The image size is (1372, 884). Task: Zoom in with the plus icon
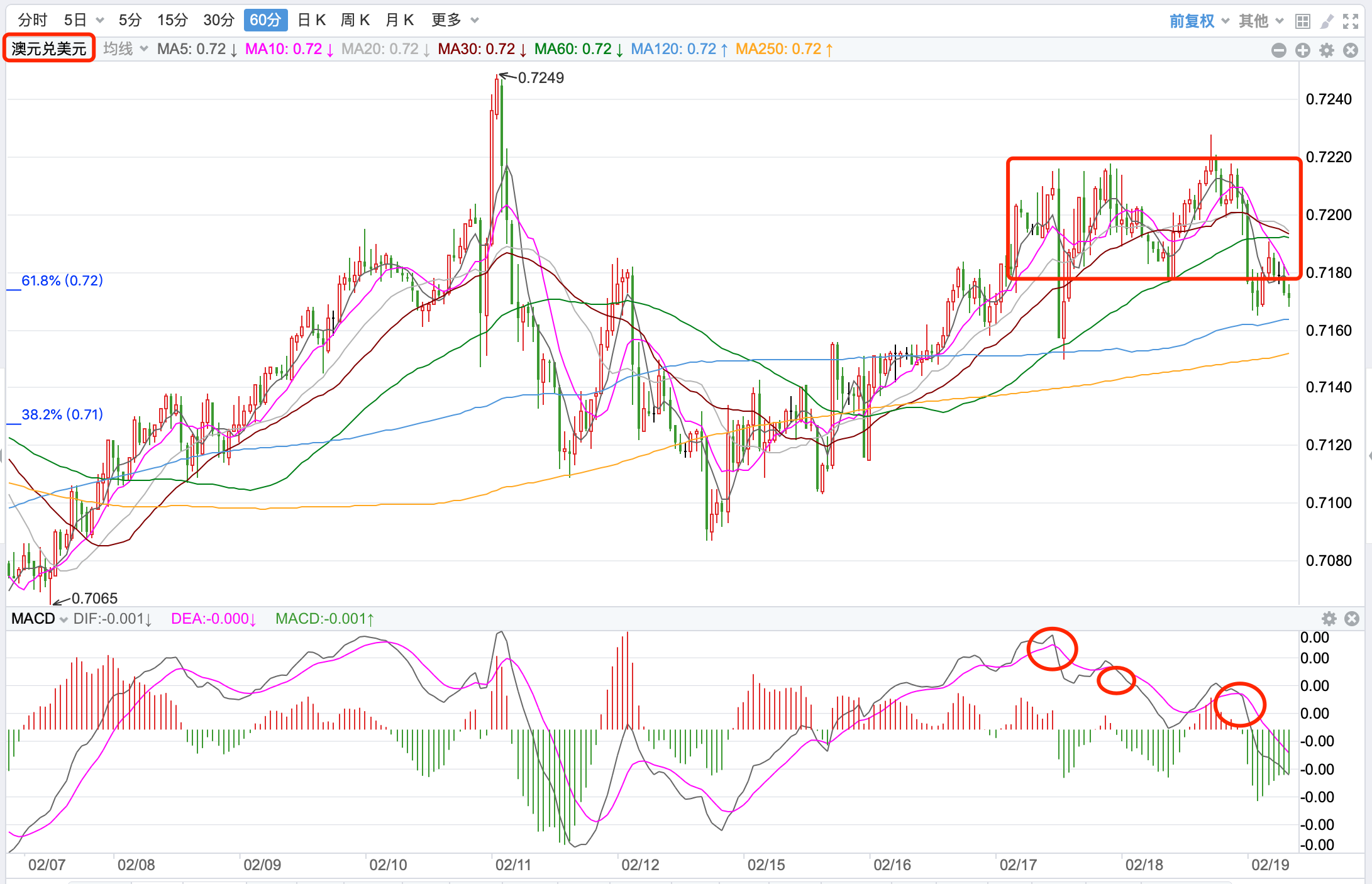[1302, 50]
